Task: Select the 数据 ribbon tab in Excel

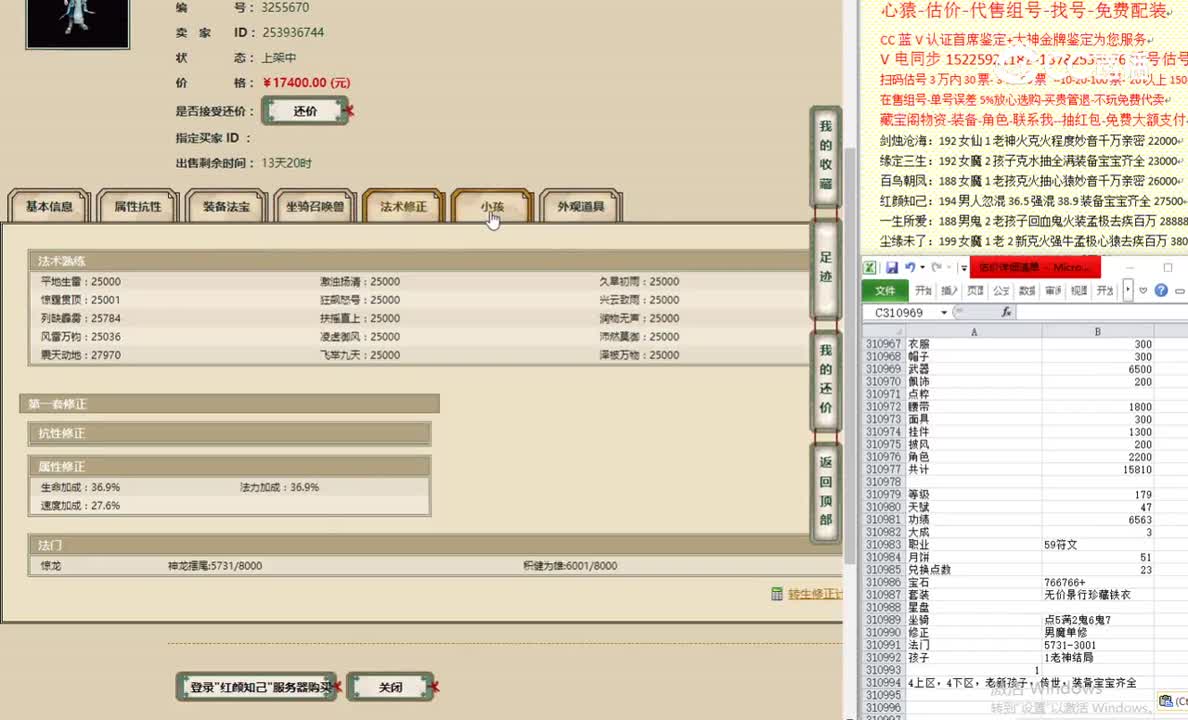Action: (x=1026, y=289)
